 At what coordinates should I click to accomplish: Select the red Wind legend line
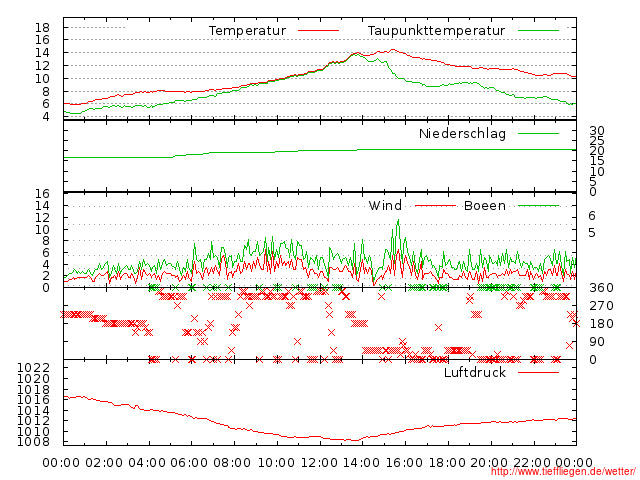tap(435, 206)
